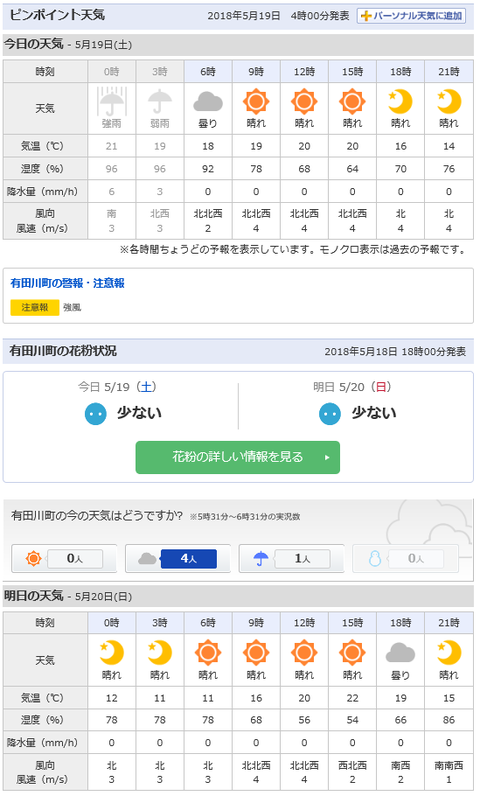
Task: Click tomorrow 21時 humidity value 86
Action: (449, 720)
